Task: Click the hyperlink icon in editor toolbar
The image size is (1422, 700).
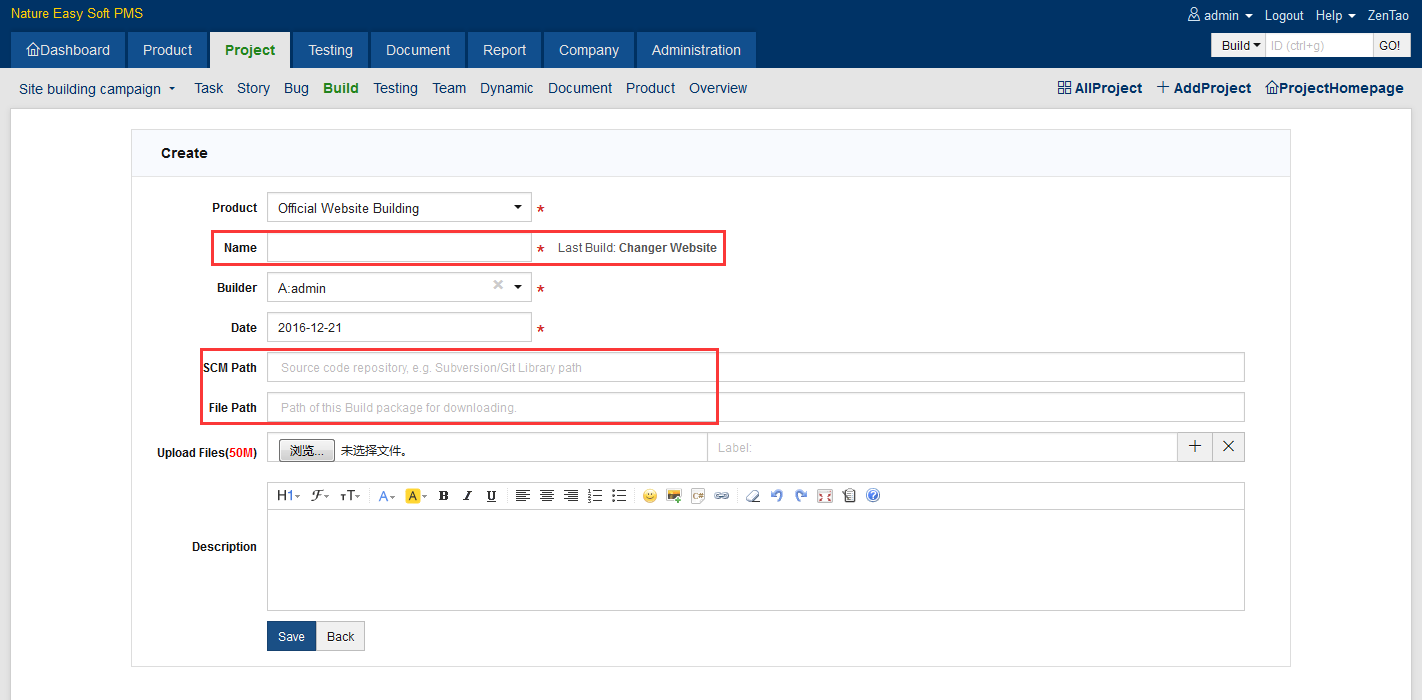Action: tap(721, 496)
